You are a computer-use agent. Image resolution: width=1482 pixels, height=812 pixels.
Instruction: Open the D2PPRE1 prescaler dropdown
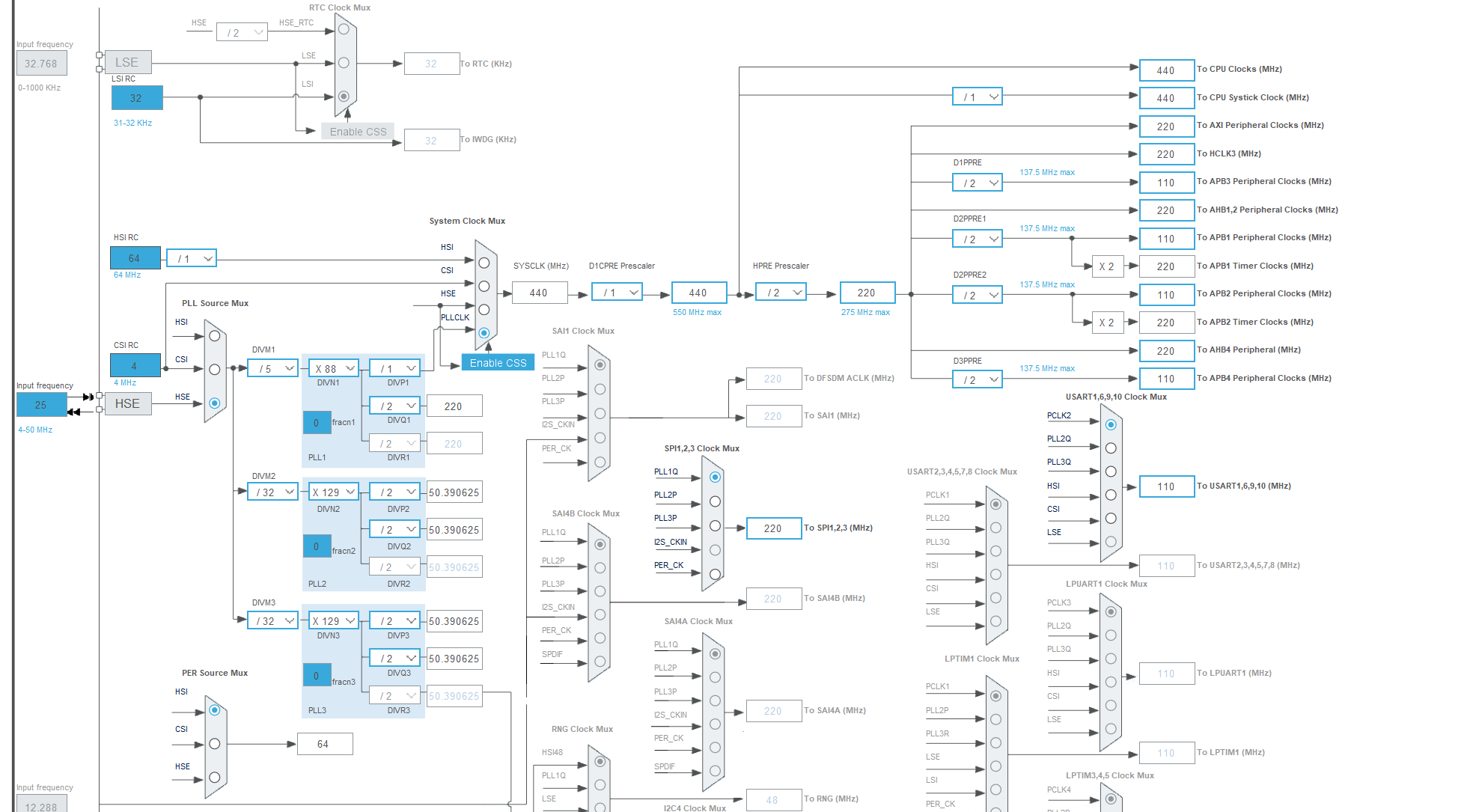(x=978, y=239)
